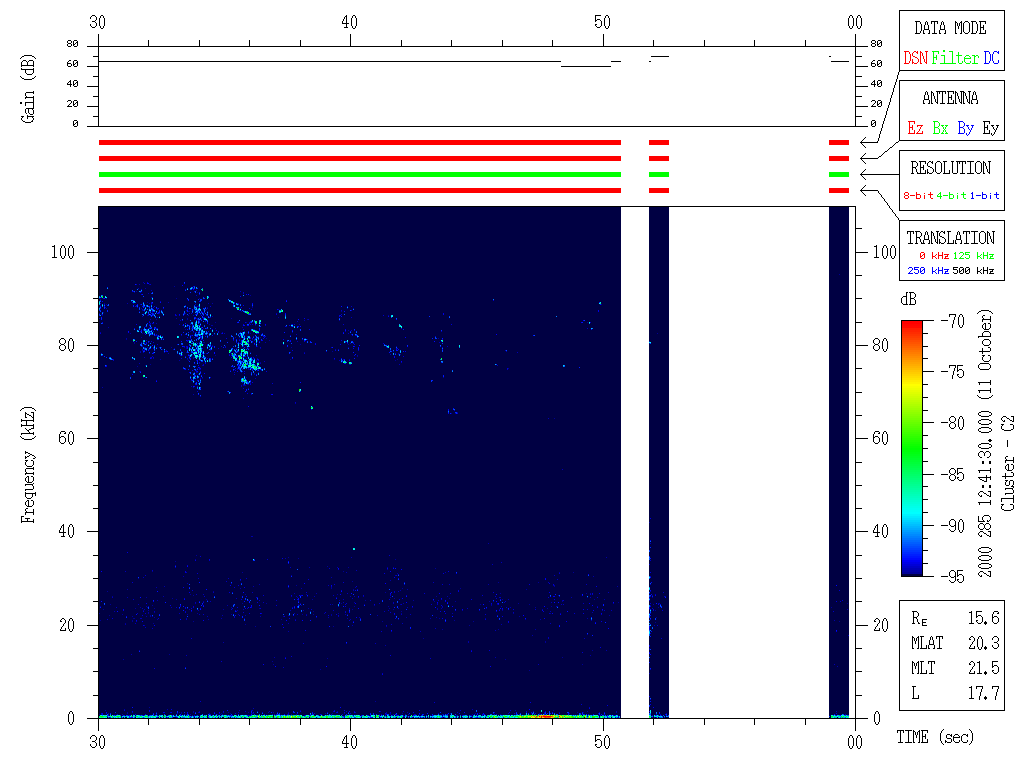Select the red Ez antenna label

(x=915, y=129)
